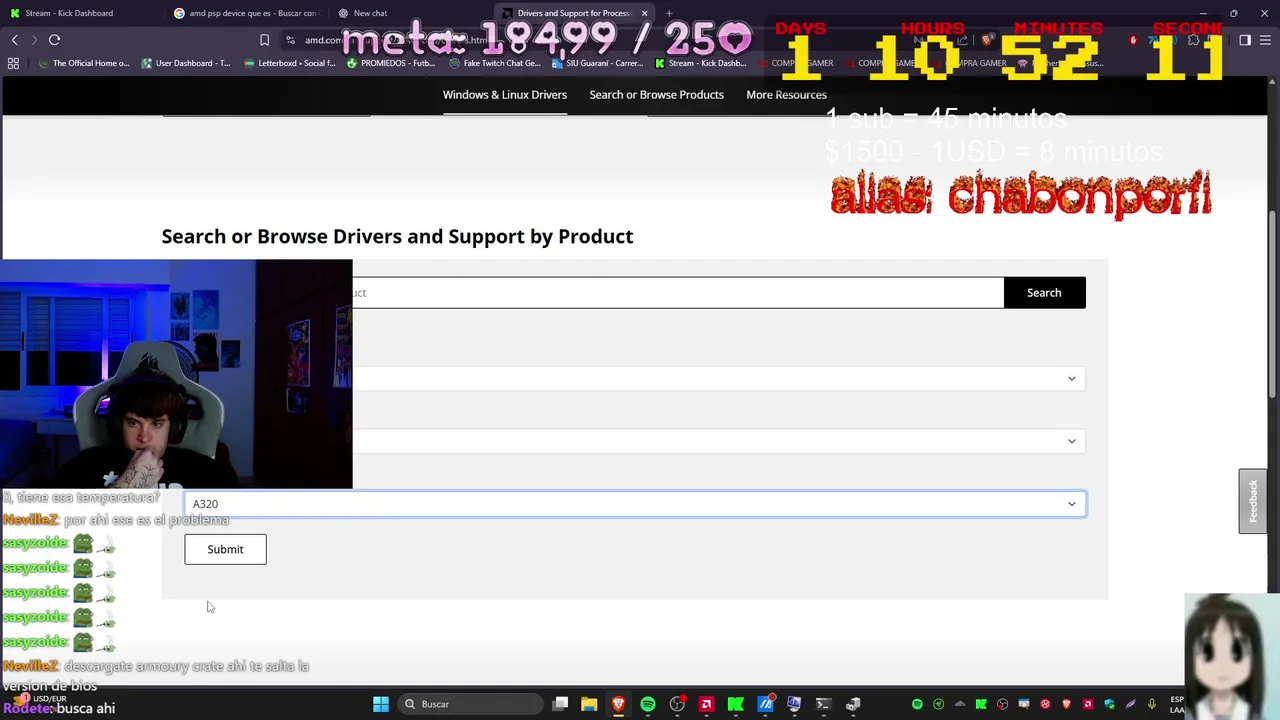Switch to the amd psp device Google tab
This screenshot has height=720, width=1280.
click(246, 13)
